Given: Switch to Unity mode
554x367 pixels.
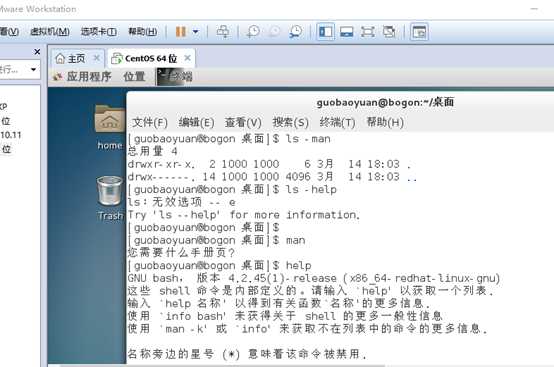Looking at the screenshot, I should [x=389, y=32].
